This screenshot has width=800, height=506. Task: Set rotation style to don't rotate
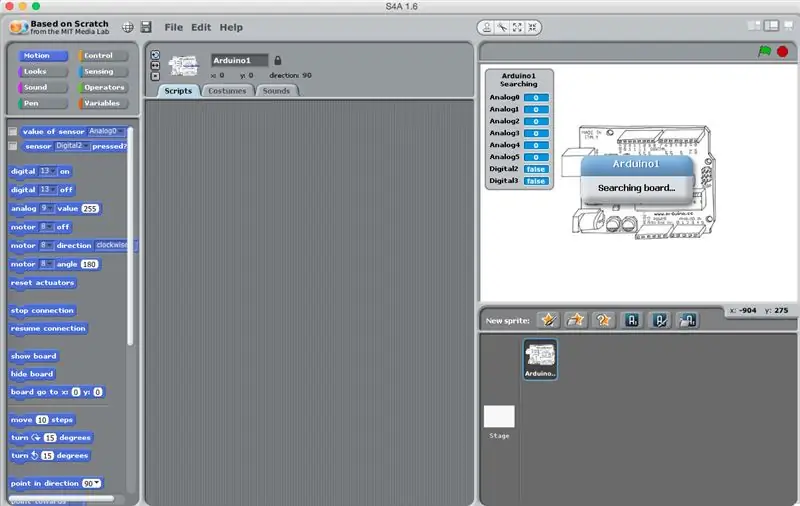pos(155,76)
